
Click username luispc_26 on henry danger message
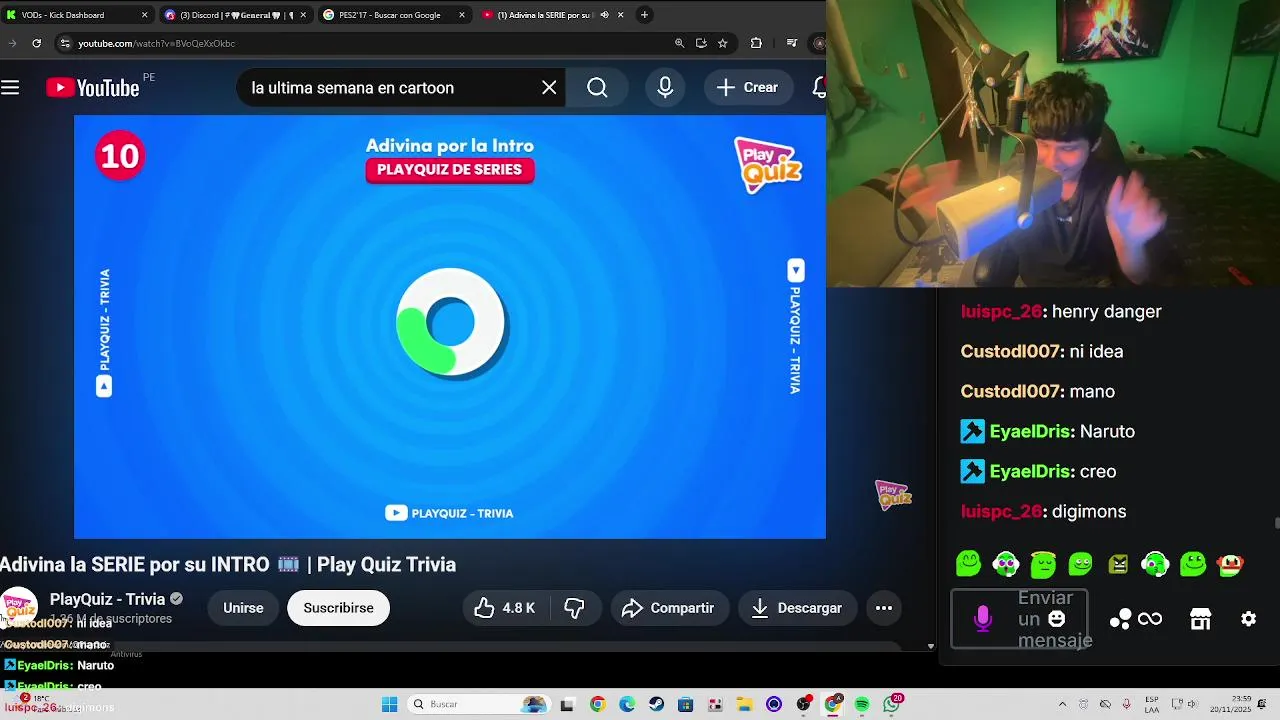1001,311
